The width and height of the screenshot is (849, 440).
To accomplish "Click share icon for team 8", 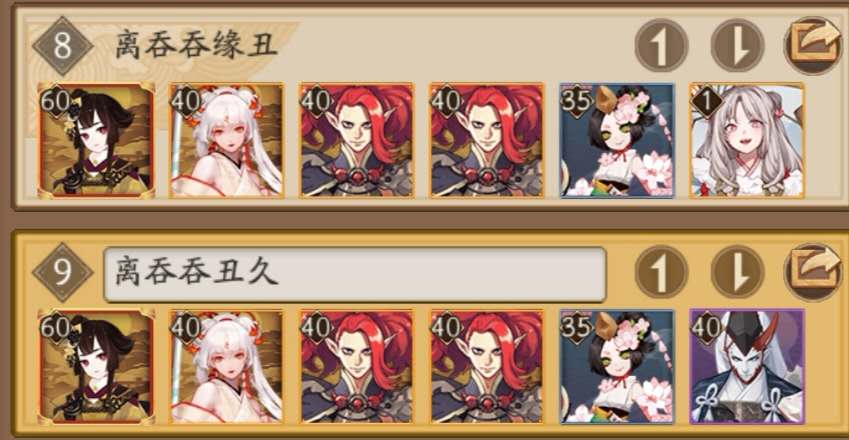I will pos(815,45).
